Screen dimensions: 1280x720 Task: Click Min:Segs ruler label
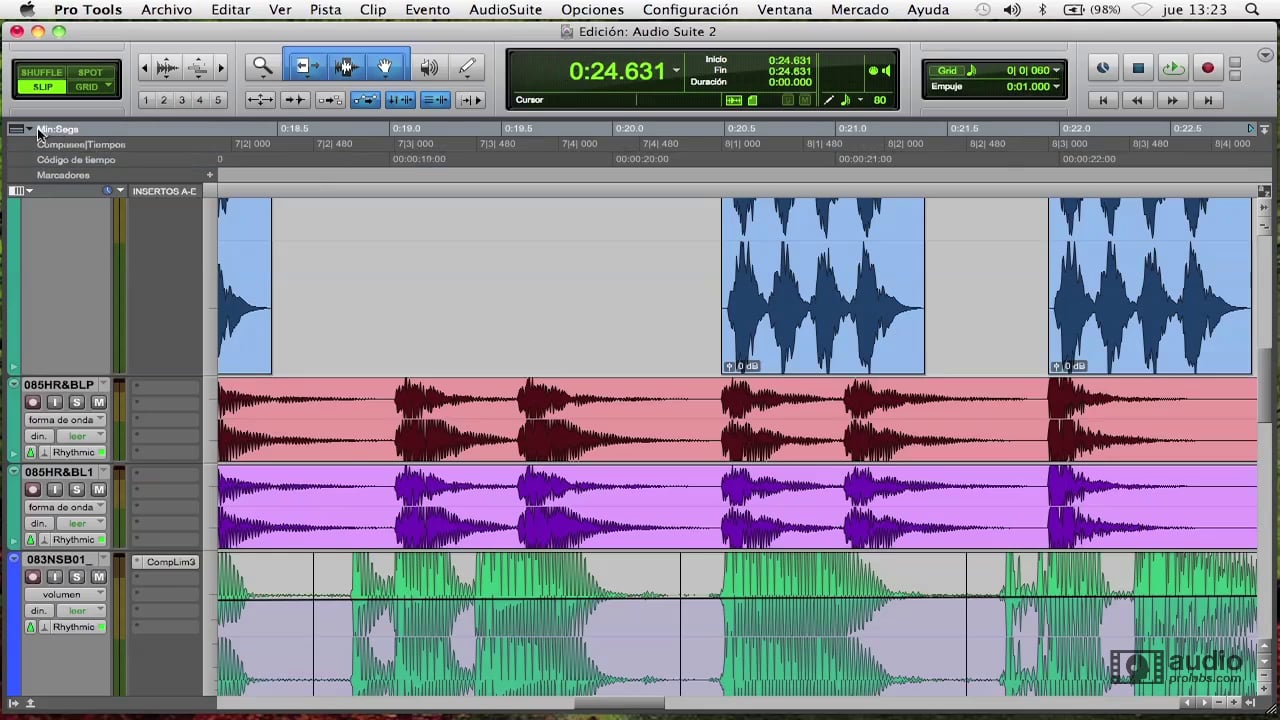click(x=58, y=129)
